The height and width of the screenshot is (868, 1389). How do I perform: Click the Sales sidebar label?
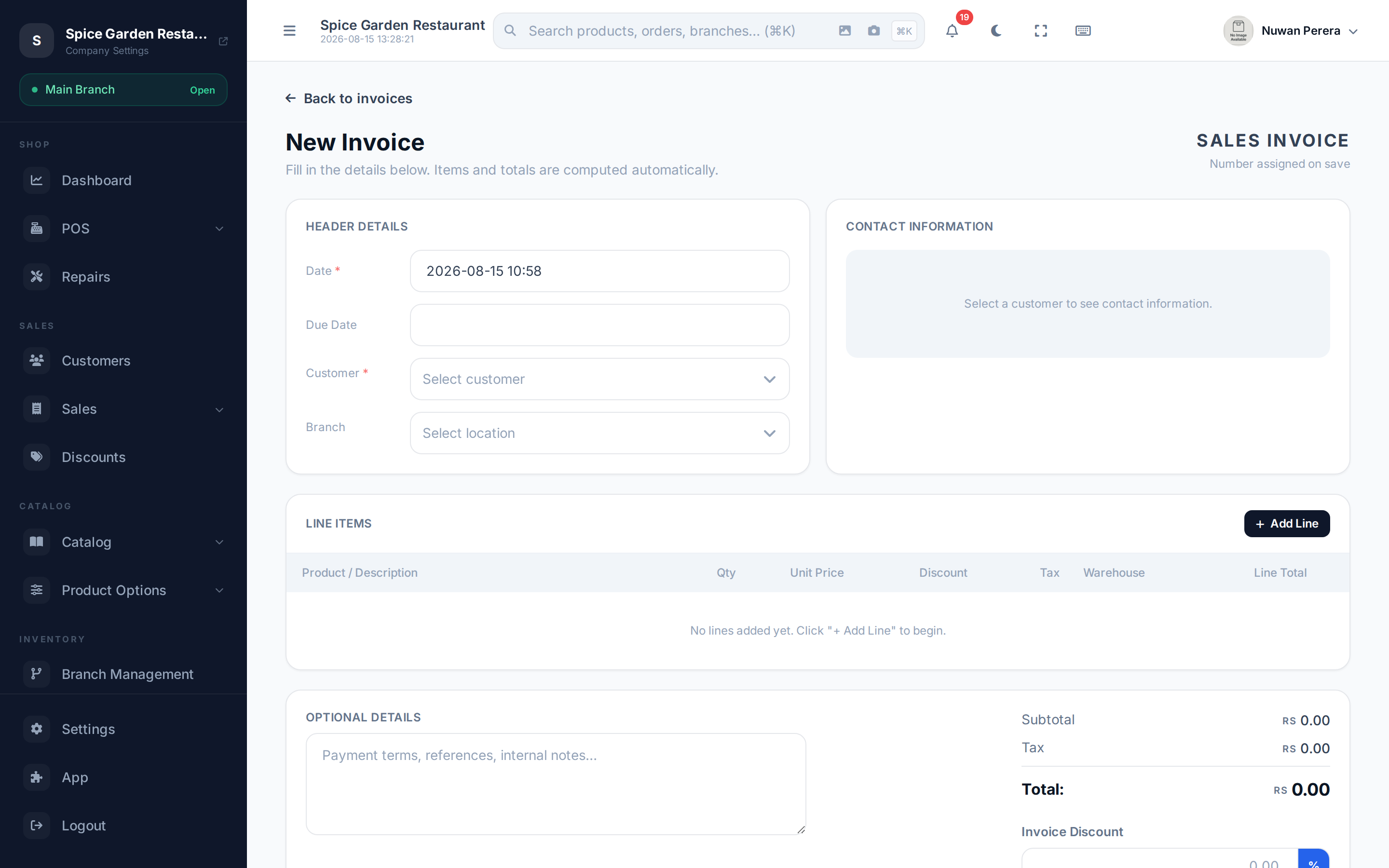[x=79, y=409]
